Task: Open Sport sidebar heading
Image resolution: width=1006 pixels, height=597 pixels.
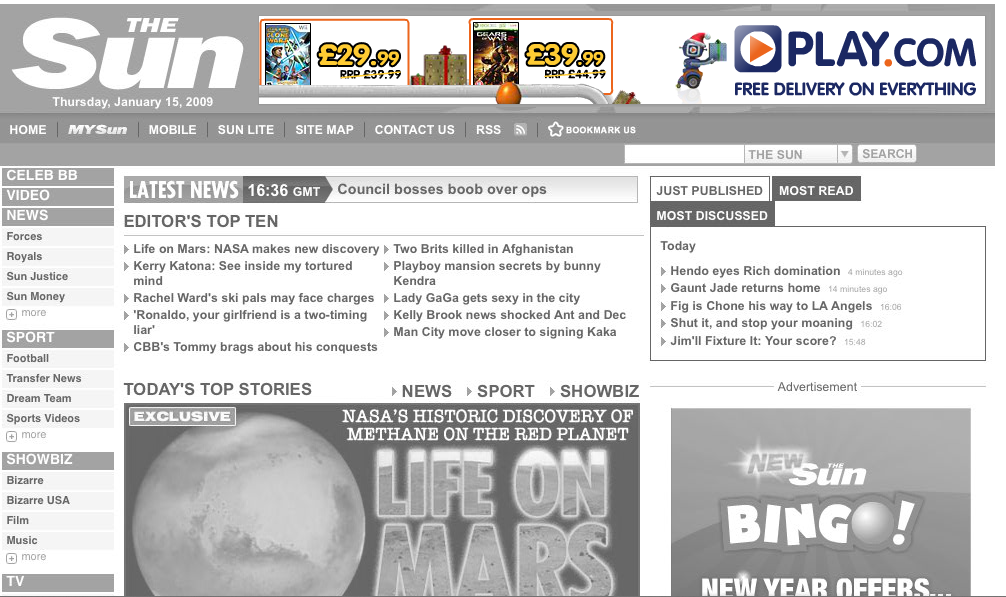Action: click(x=58, y=338)
